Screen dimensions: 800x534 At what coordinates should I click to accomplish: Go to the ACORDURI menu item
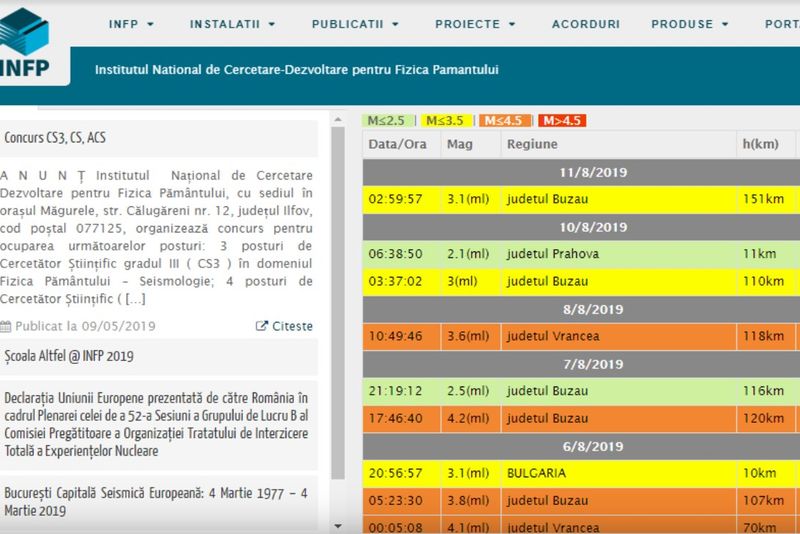(584, 23)
